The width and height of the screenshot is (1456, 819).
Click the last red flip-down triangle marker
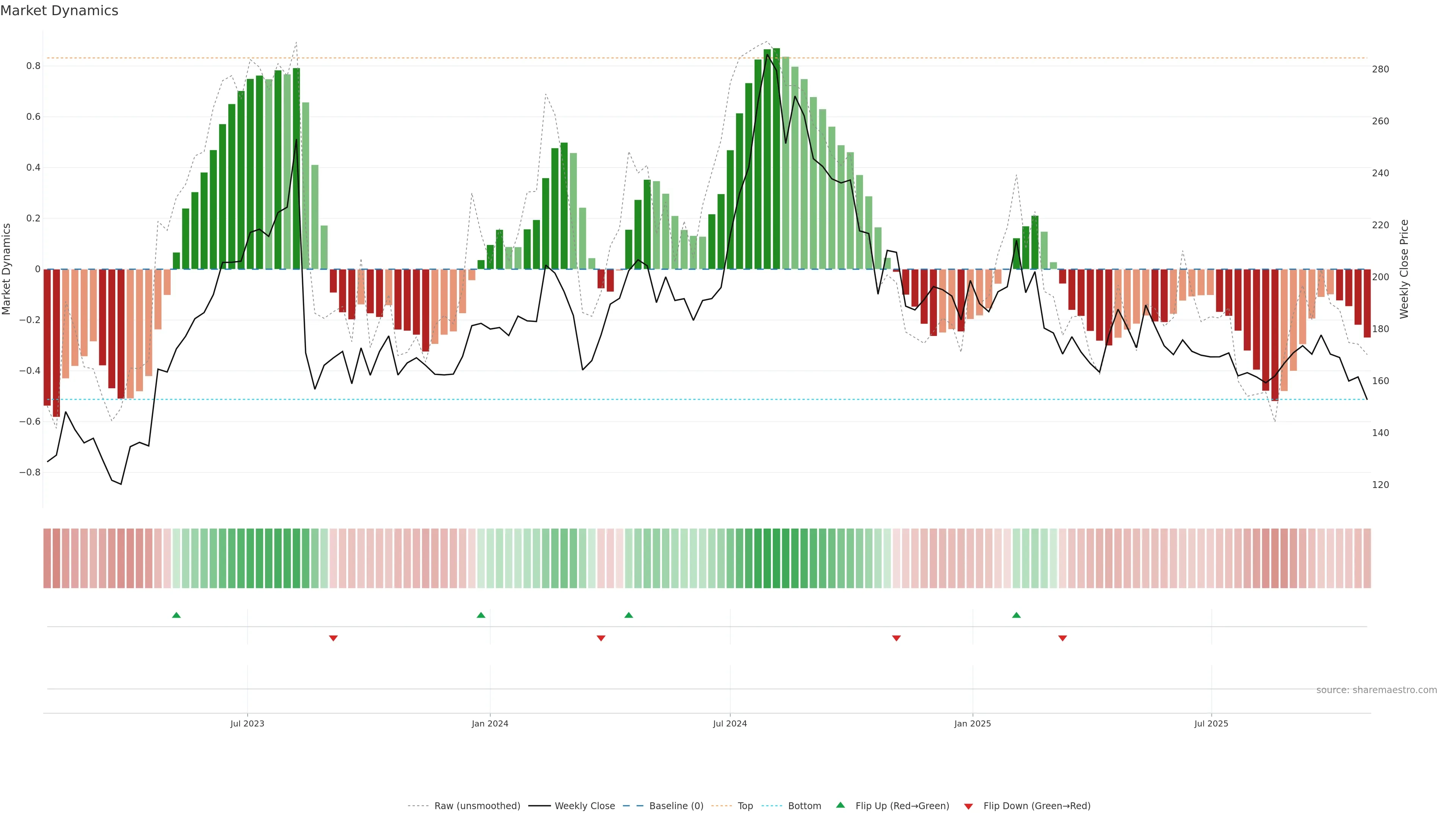coord(1062,638)
